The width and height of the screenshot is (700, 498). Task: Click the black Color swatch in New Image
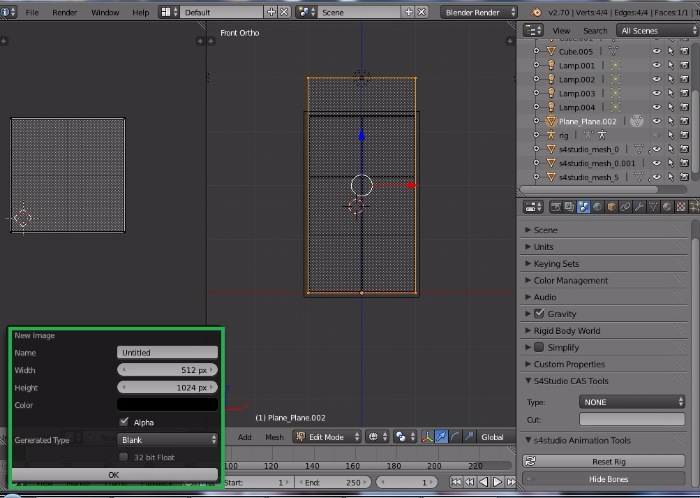coord(167,405)
